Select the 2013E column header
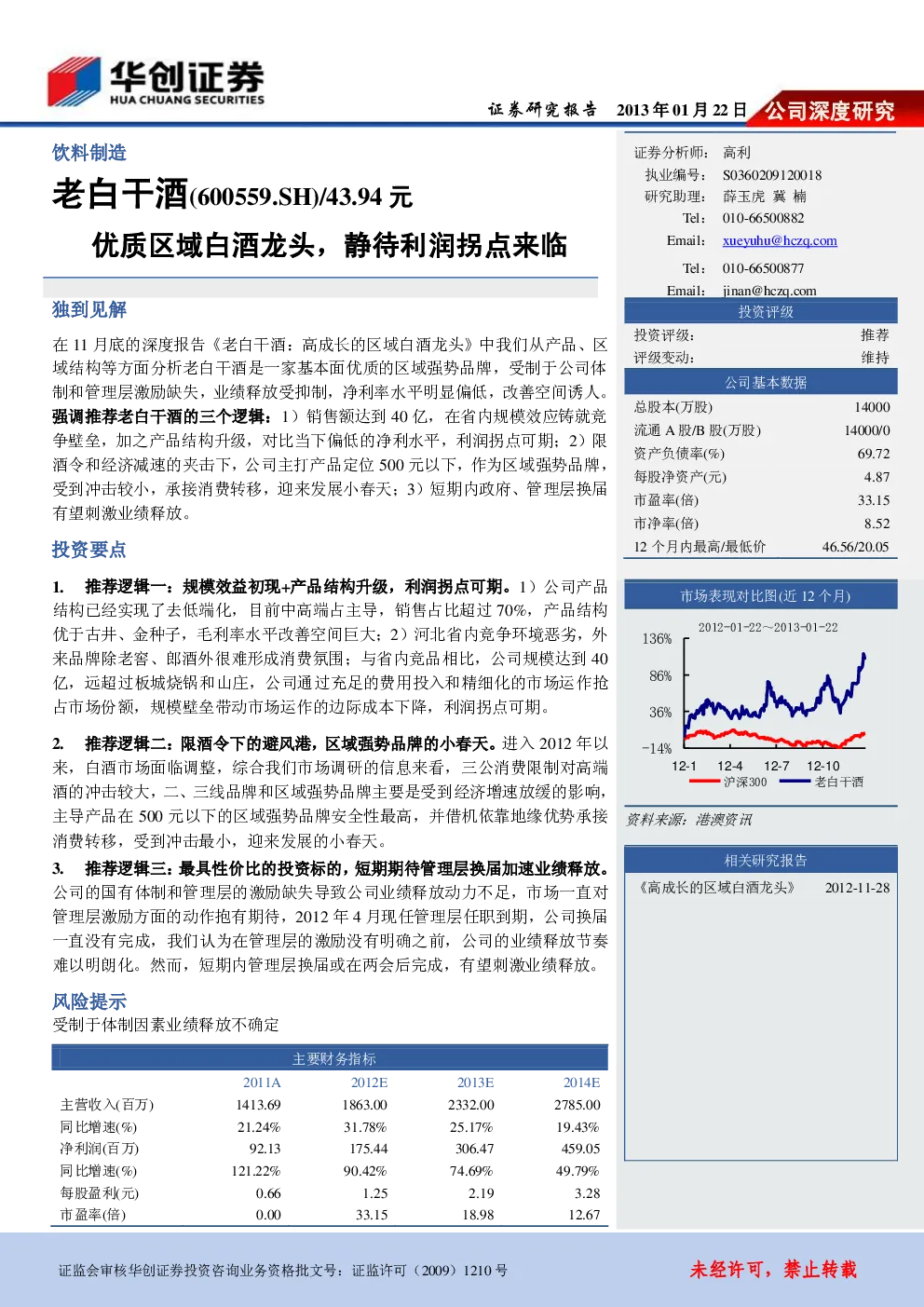Image resolution: width=924 pixels, height=1307 pixels. (x=475, y=1082)
